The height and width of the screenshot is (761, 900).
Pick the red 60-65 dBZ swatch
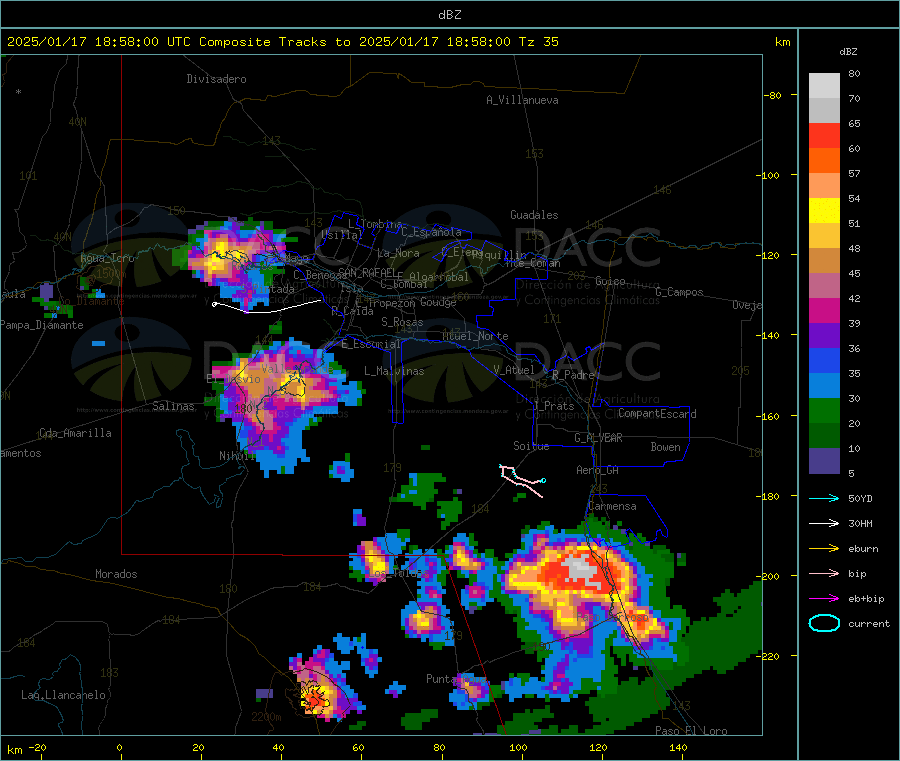click(x=824, y=135)
